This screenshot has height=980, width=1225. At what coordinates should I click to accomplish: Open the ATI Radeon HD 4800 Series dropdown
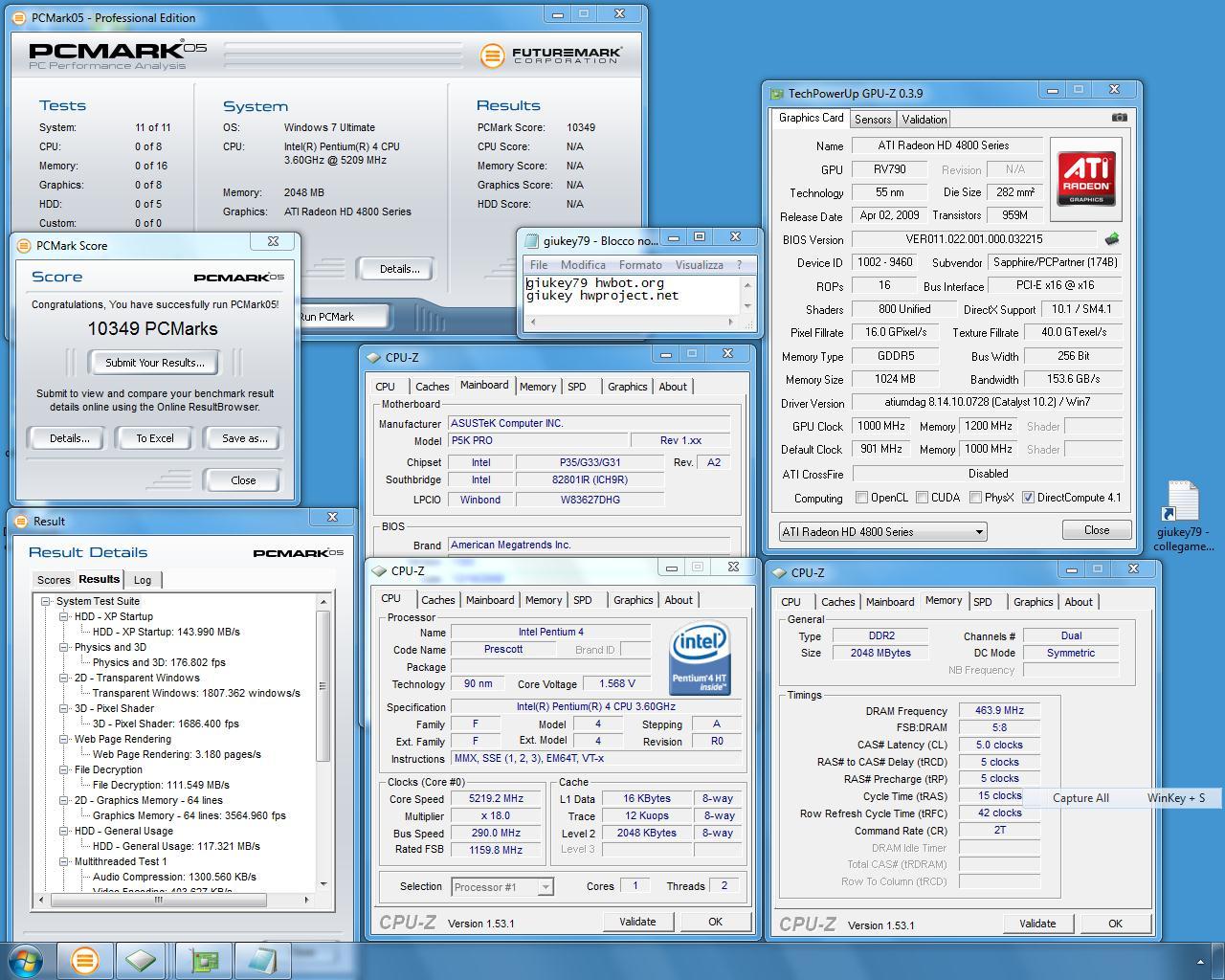click(882, 532)
